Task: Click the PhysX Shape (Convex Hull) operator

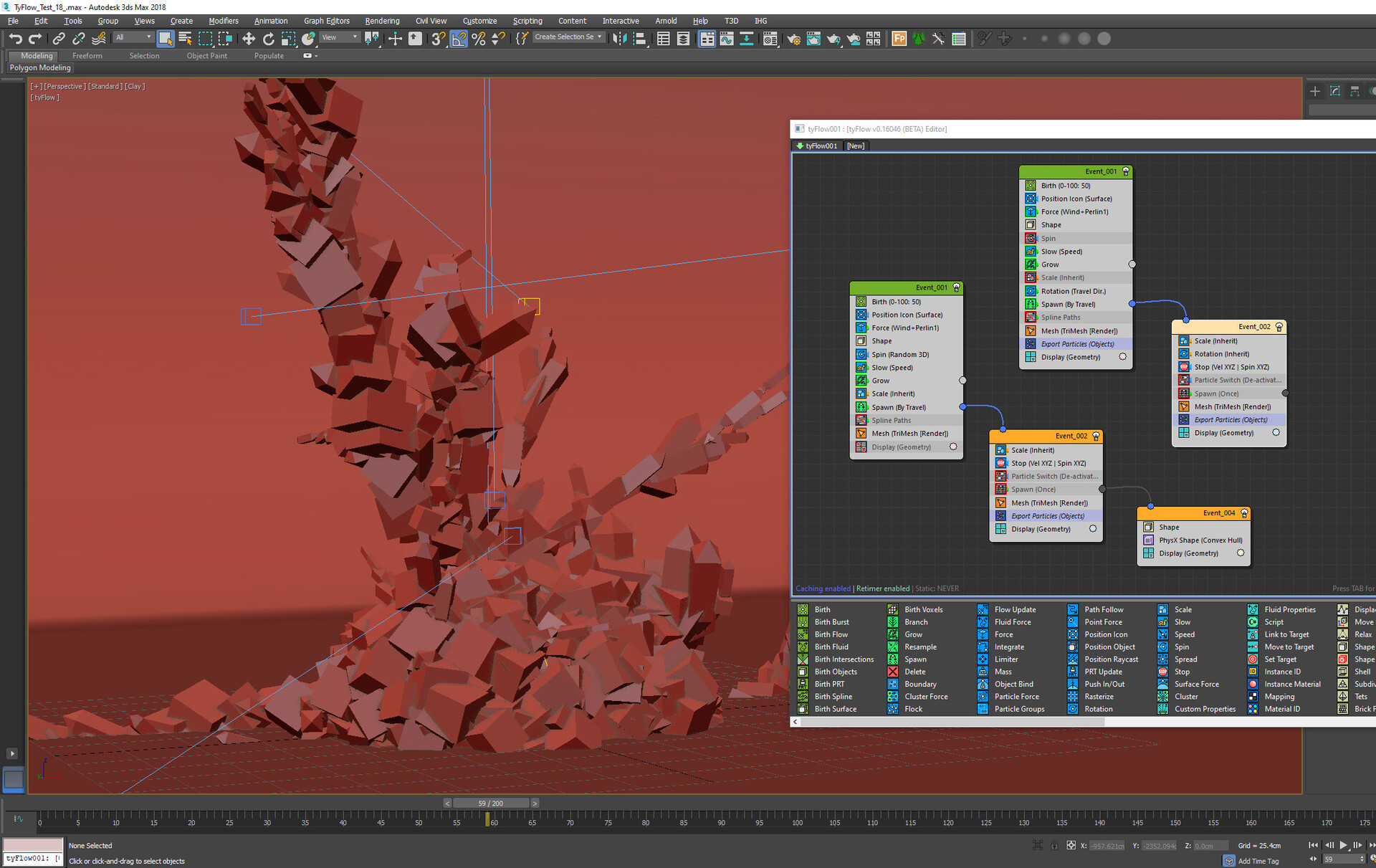Action: click(1194, 540)
